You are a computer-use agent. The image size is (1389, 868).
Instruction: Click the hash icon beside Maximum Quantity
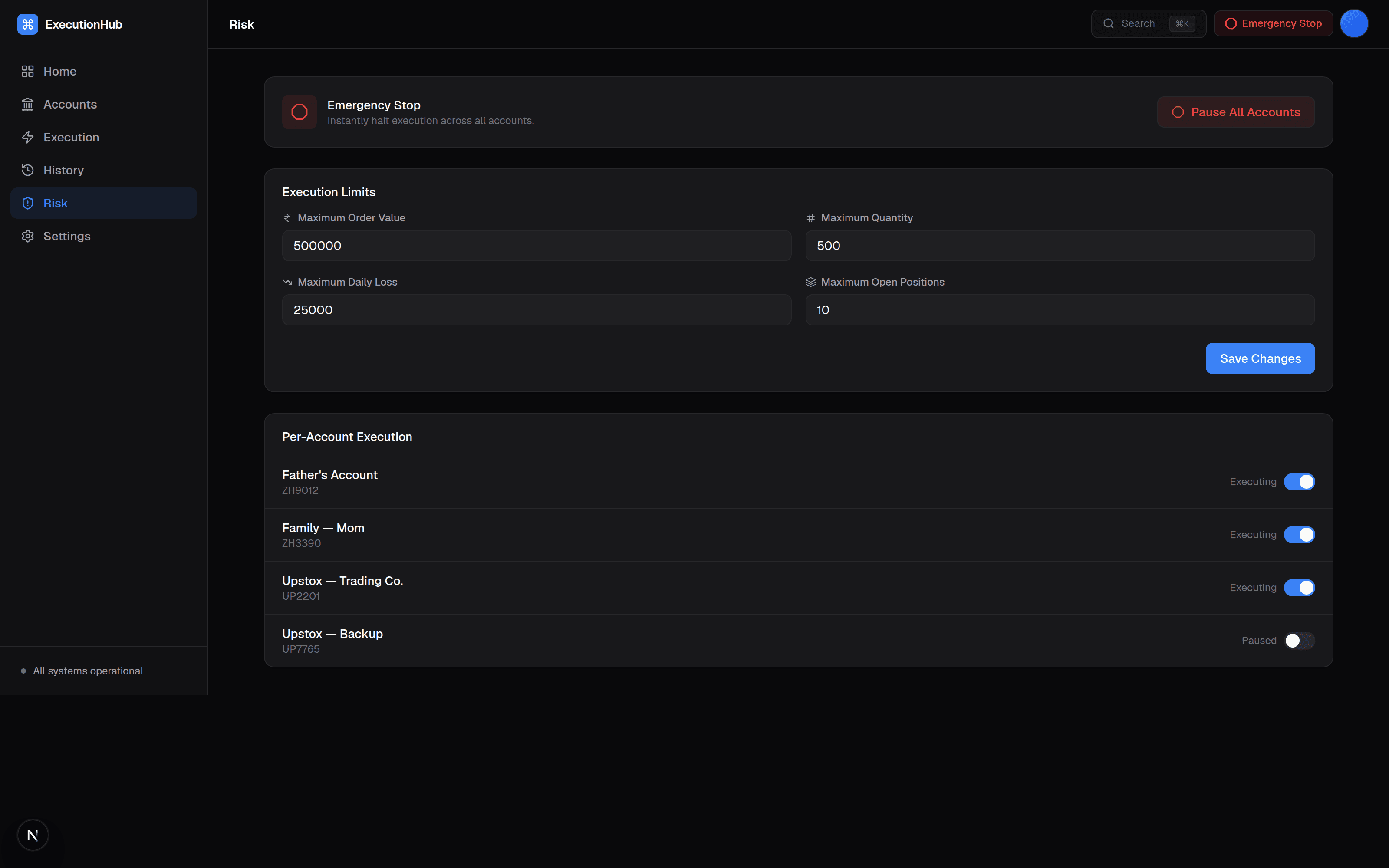810,217
